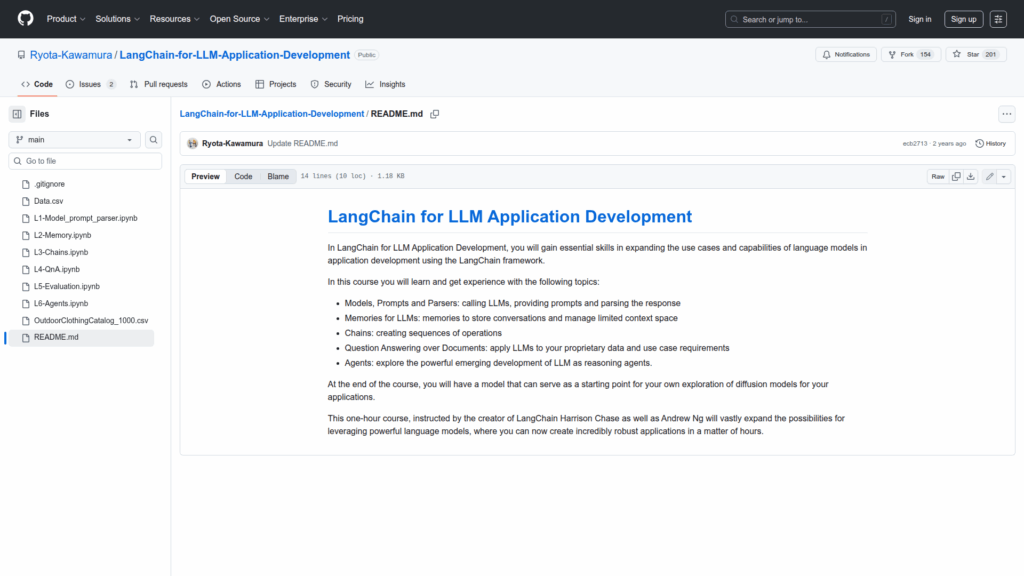Star this repository
The width and height of the screenshot is (1024, 576).
976,55
